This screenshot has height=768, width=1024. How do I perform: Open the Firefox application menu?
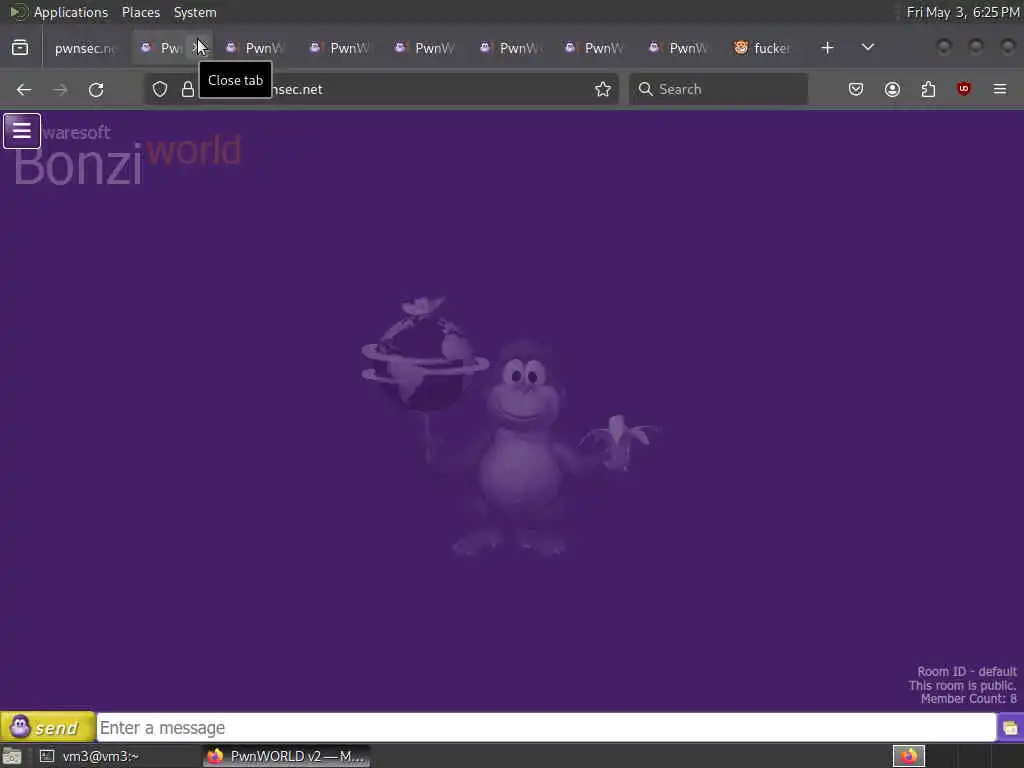click(x=1000, y=89)
